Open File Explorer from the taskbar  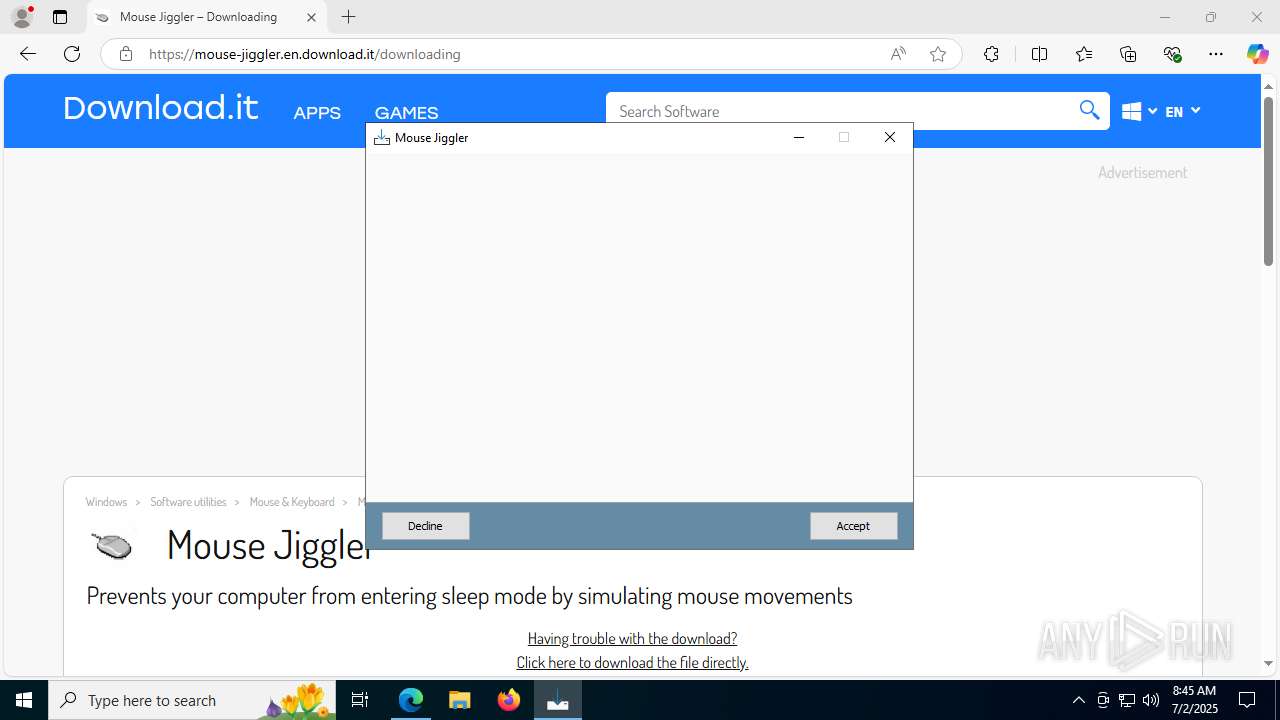click(459, 700)
